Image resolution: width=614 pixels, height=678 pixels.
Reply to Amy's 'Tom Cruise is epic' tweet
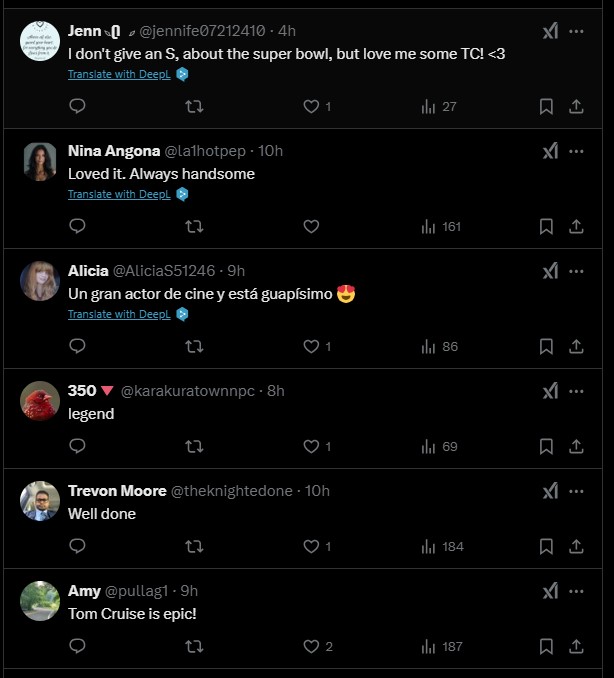(77, 646)
